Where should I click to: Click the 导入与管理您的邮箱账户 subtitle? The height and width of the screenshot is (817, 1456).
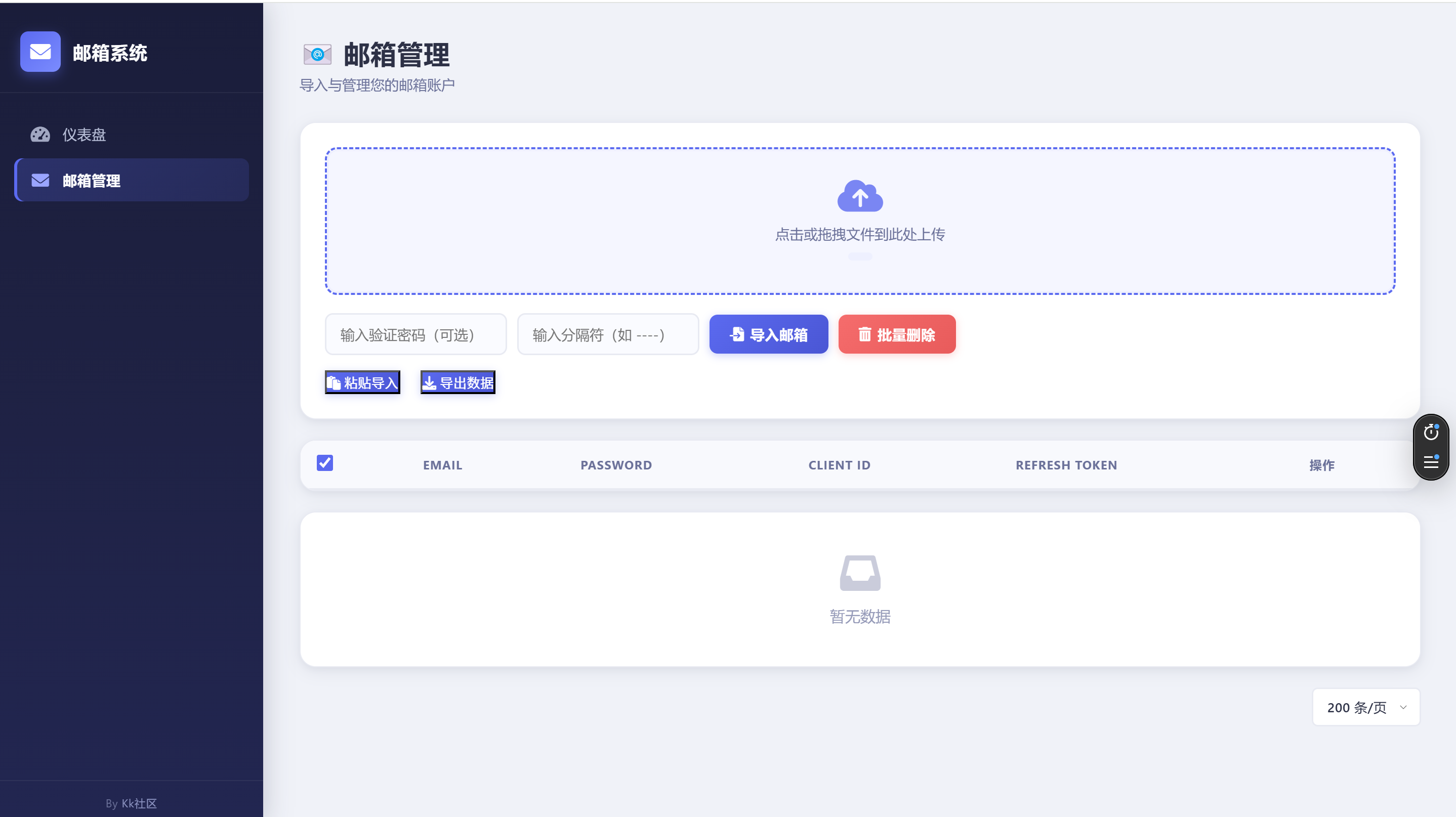[377, 85]
